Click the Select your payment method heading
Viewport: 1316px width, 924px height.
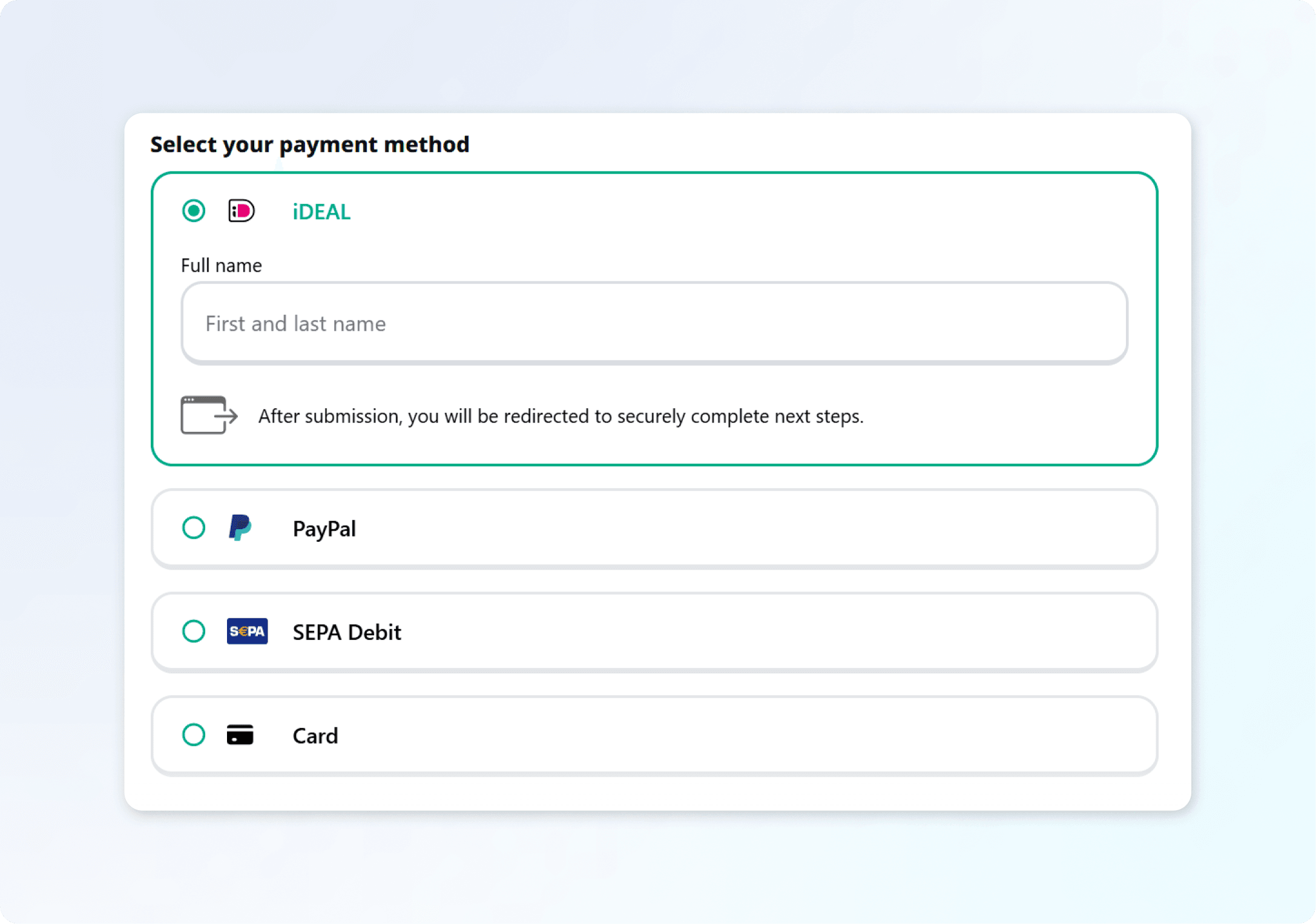coord(310,145)
